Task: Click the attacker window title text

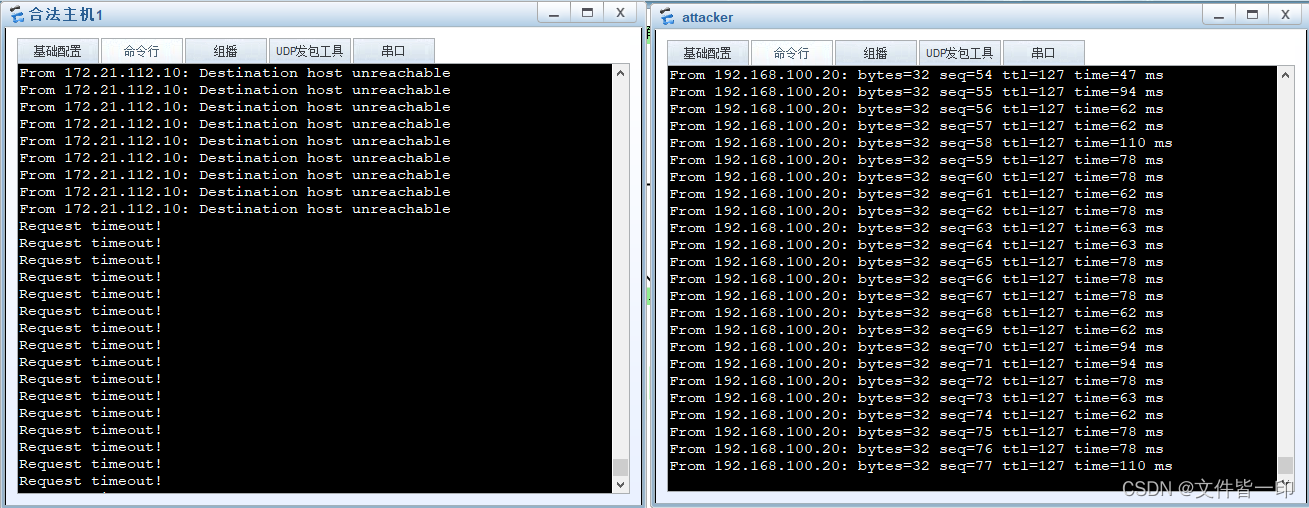Action: 707,18
